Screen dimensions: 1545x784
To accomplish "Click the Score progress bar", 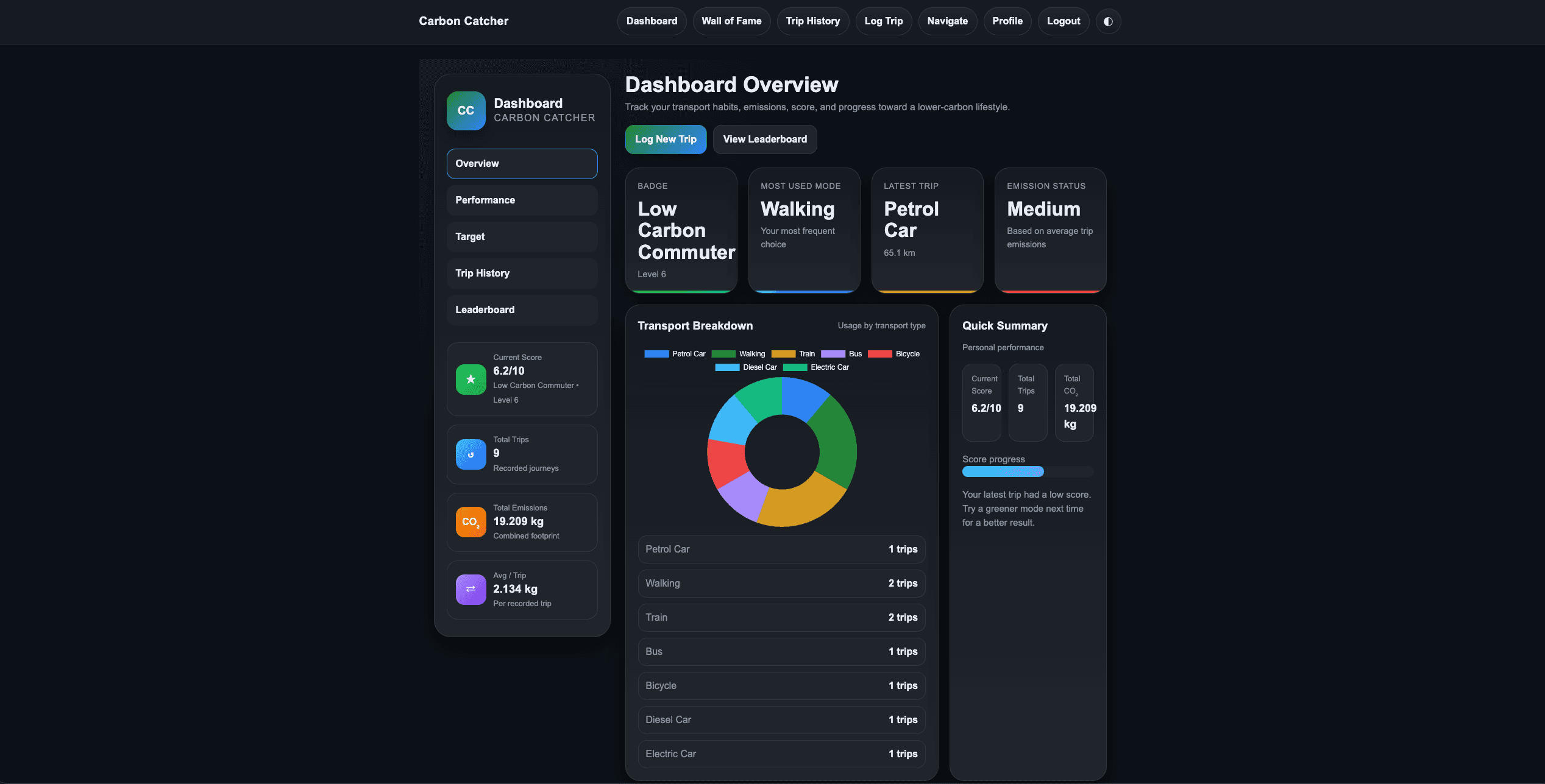I will 1028,471.
